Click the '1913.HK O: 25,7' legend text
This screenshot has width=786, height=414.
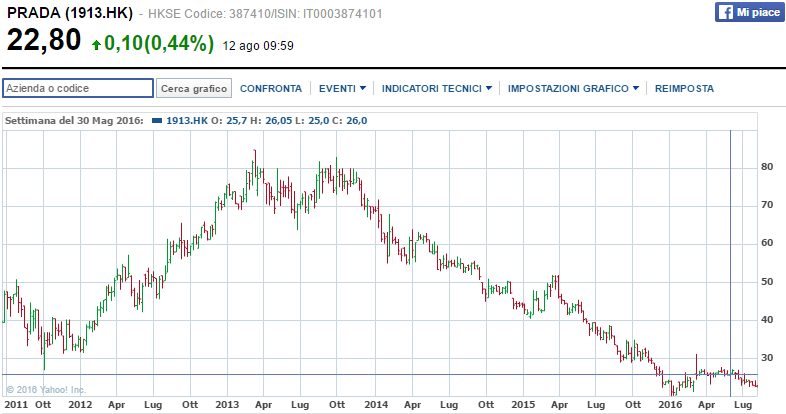(x=207, y=120)
